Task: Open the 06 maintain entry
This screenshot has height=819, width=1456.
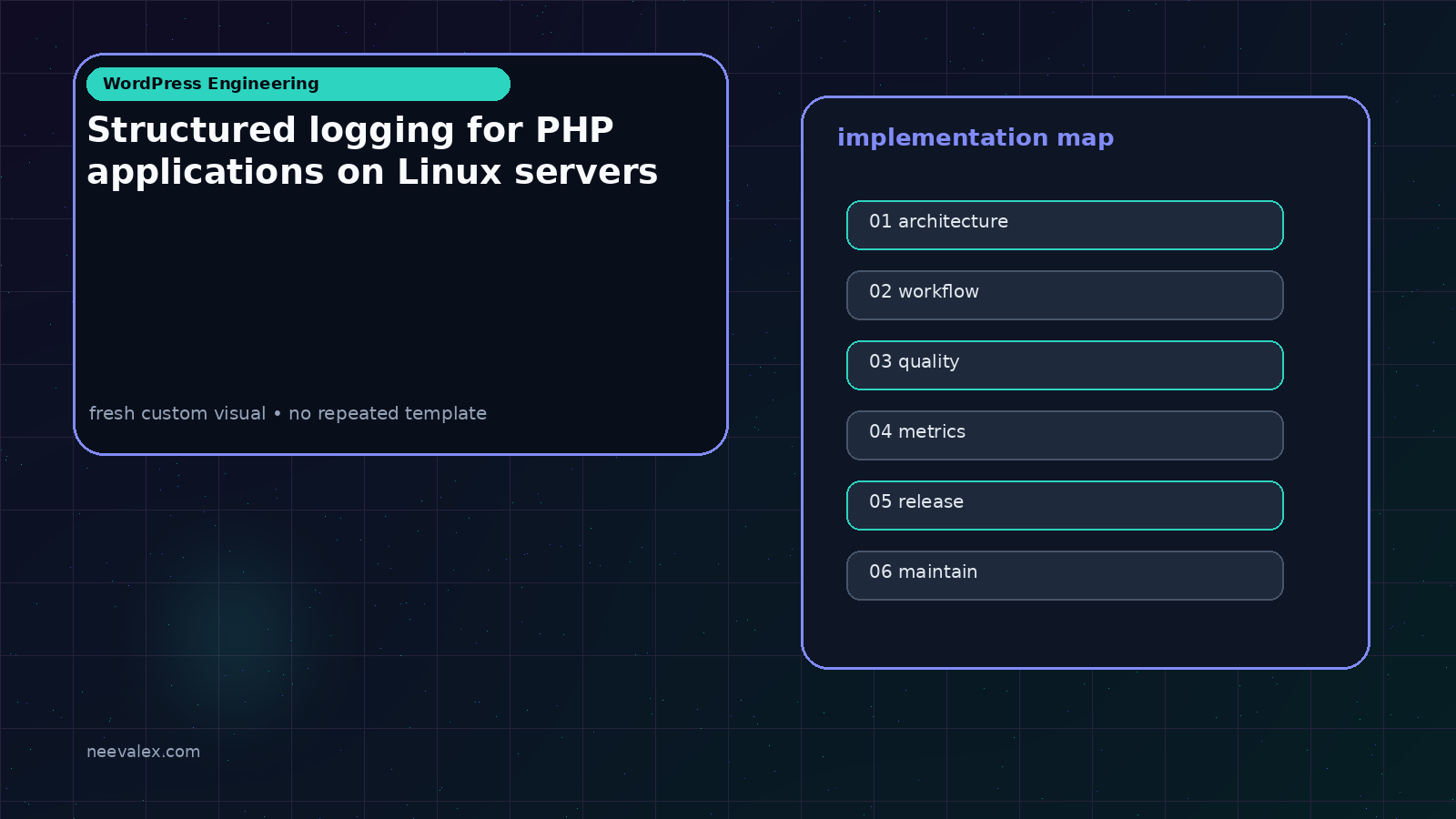Action: (1065, 575)
